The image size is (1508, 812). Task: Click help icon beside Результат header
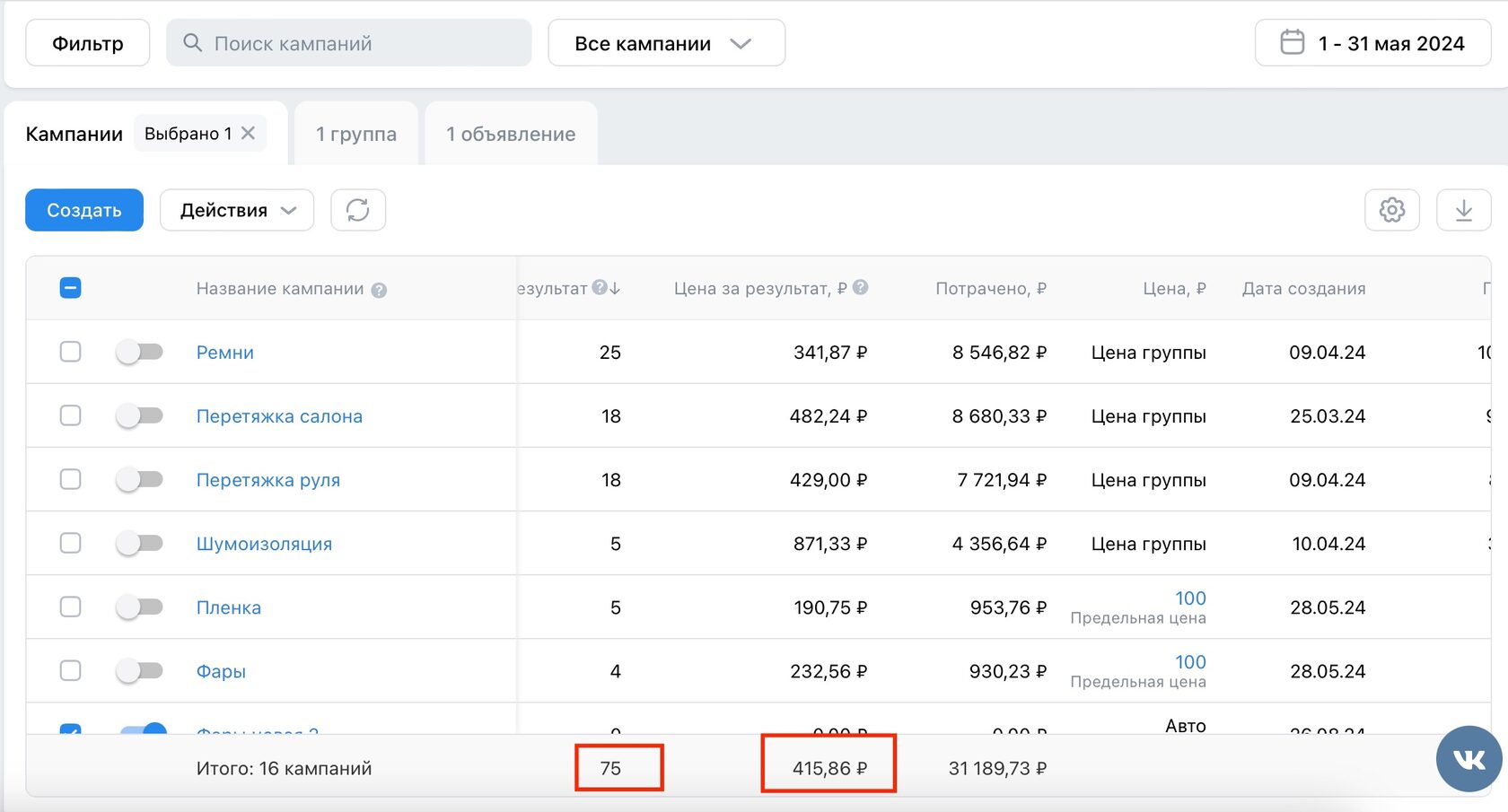pos(599,288)
